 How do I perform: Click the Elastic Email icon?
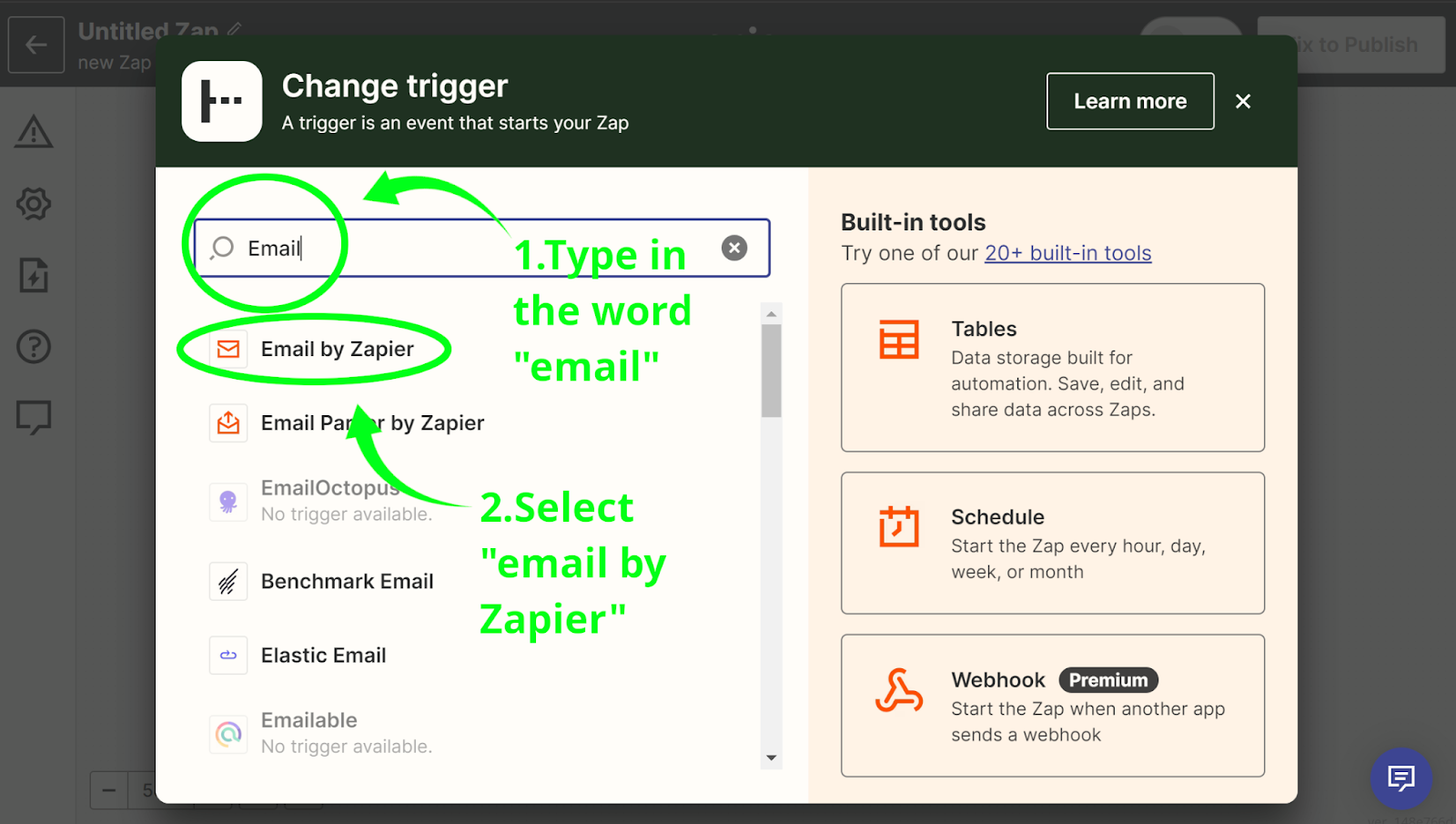(x=228, y=655)
